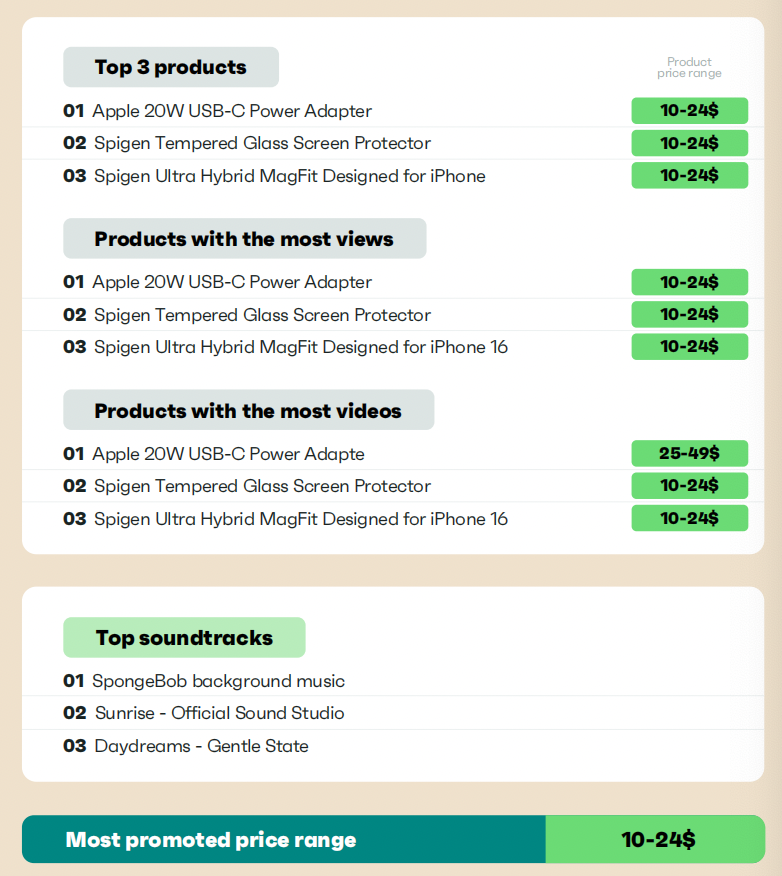This screenshot has height=876, width=782.
Task: Select Apple 20W USB-C Power Adapter in Top 3 products
Action: click(x=232, y=111)
